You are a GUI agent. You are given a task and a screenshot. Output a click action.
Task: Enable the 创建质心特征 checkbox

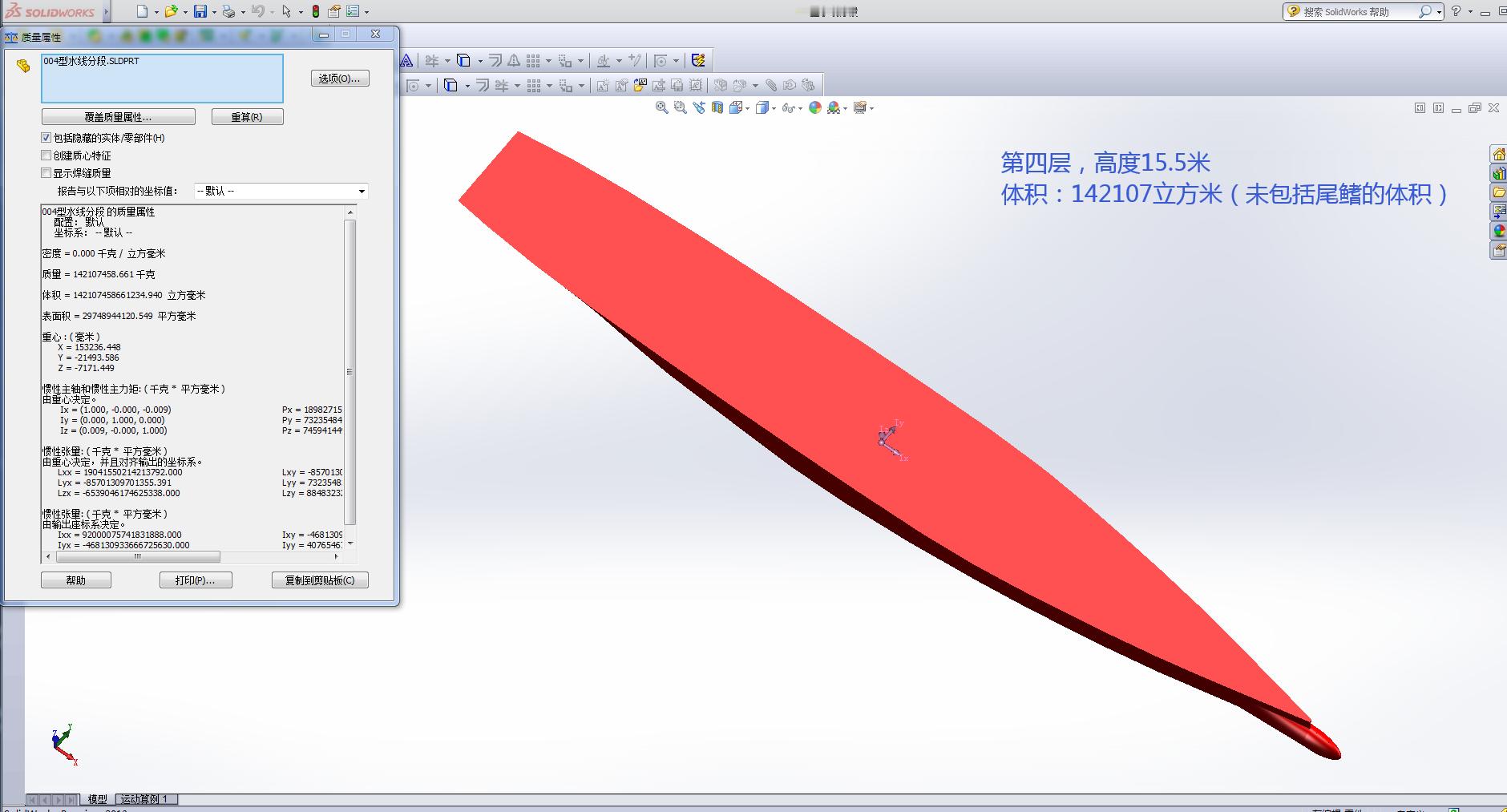pos(46,156)
